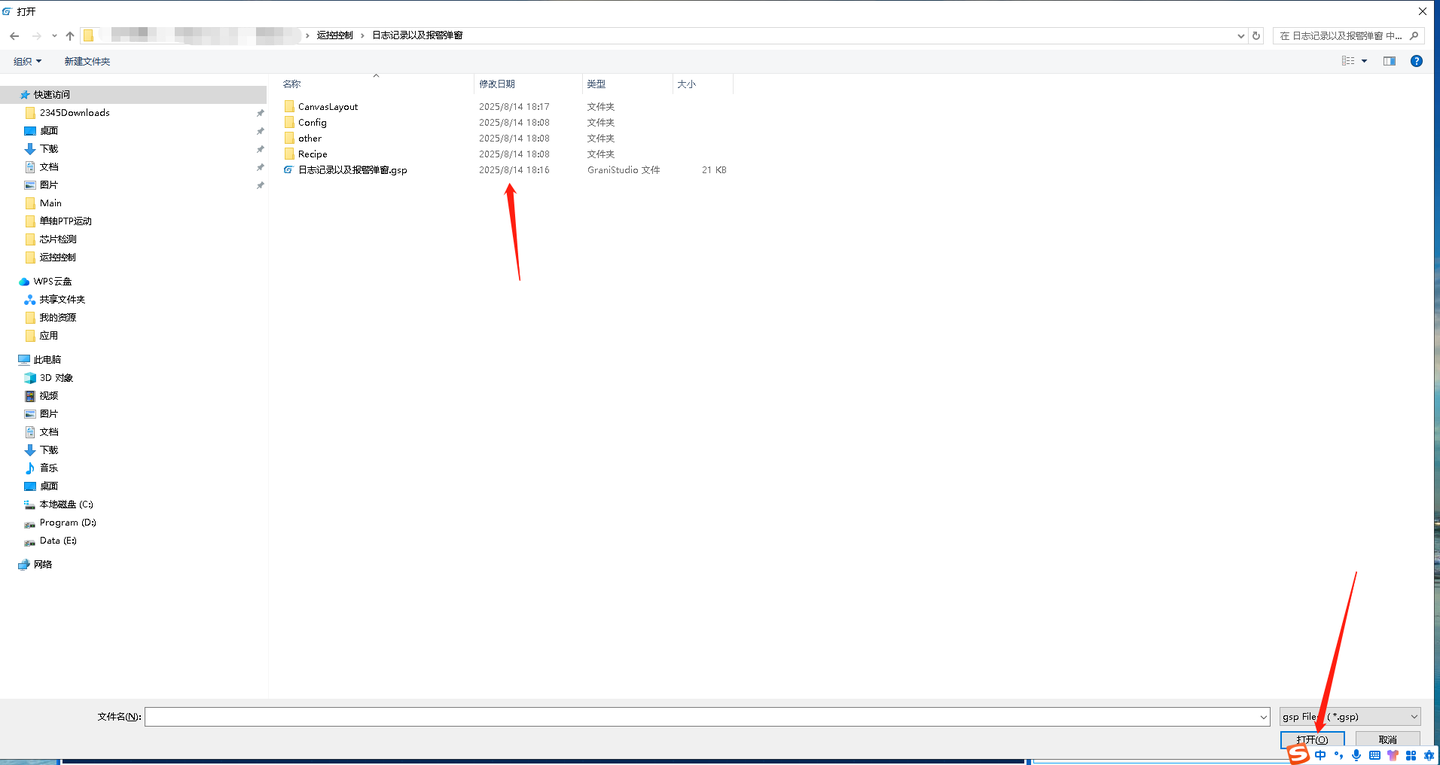The height and width of the screenshot is (765, 1440).
Task: Click 运控控制 in the address breadcrumb
Action: [335, 36]
